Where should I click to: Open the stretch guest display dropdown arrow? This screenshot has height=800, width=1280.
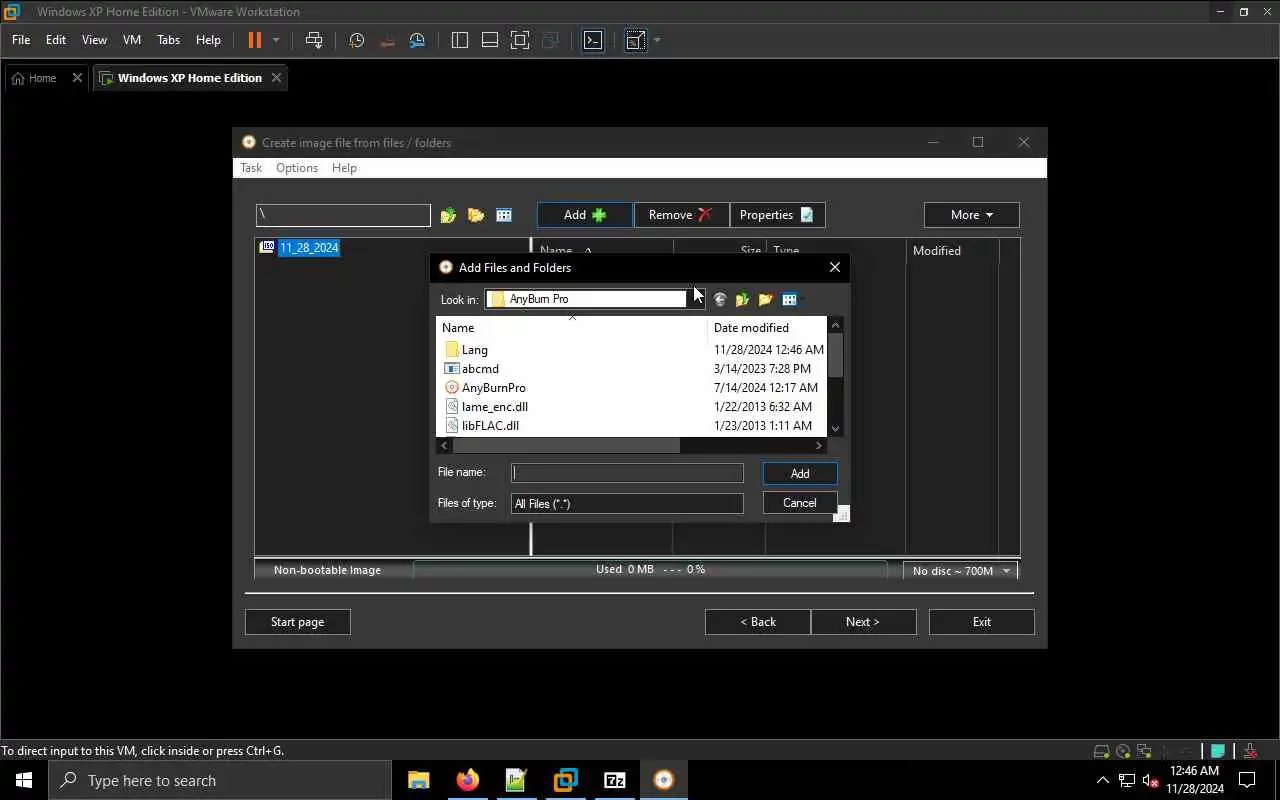(657, 40)
